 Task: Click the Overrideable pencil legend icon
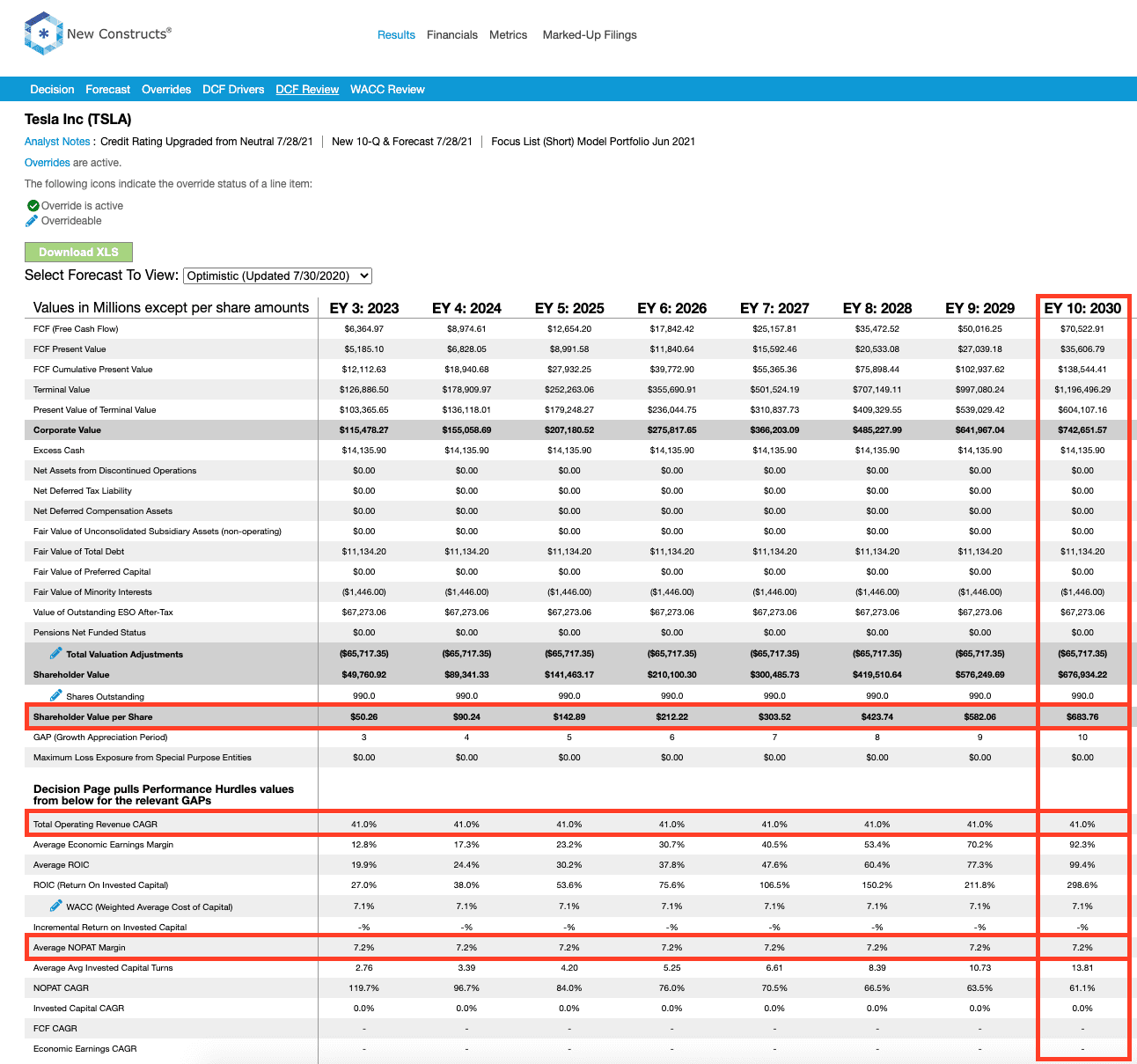point(32,221)
